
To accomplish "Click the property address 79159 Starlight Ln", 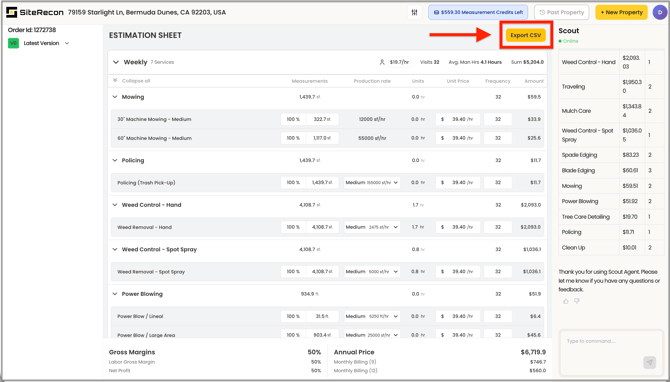I will click(147, 12).
